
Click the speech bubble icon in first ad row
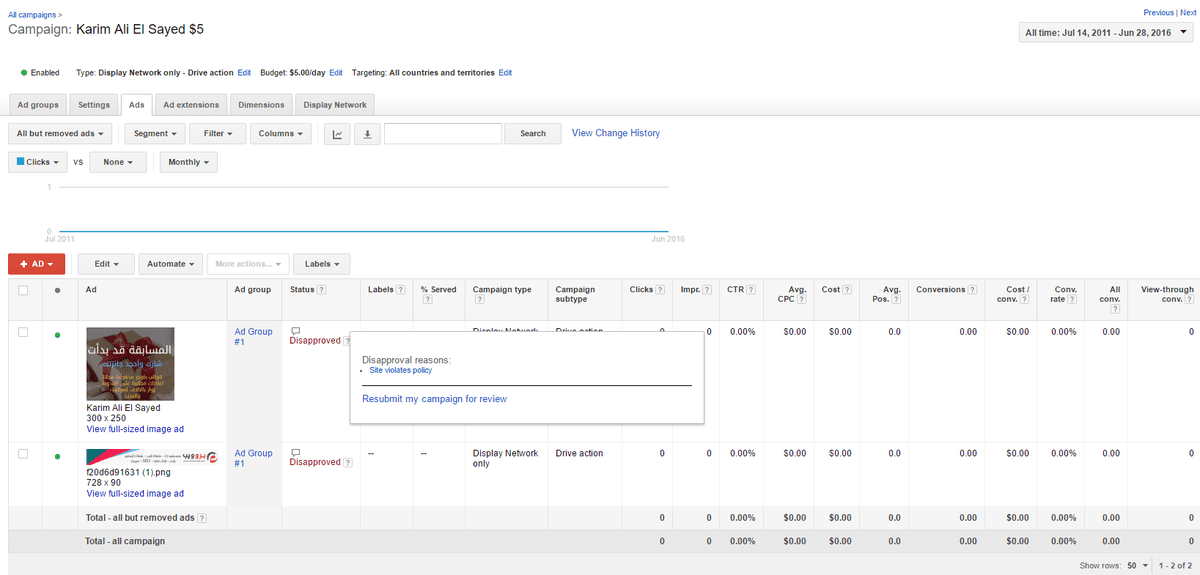coord(295,330)
